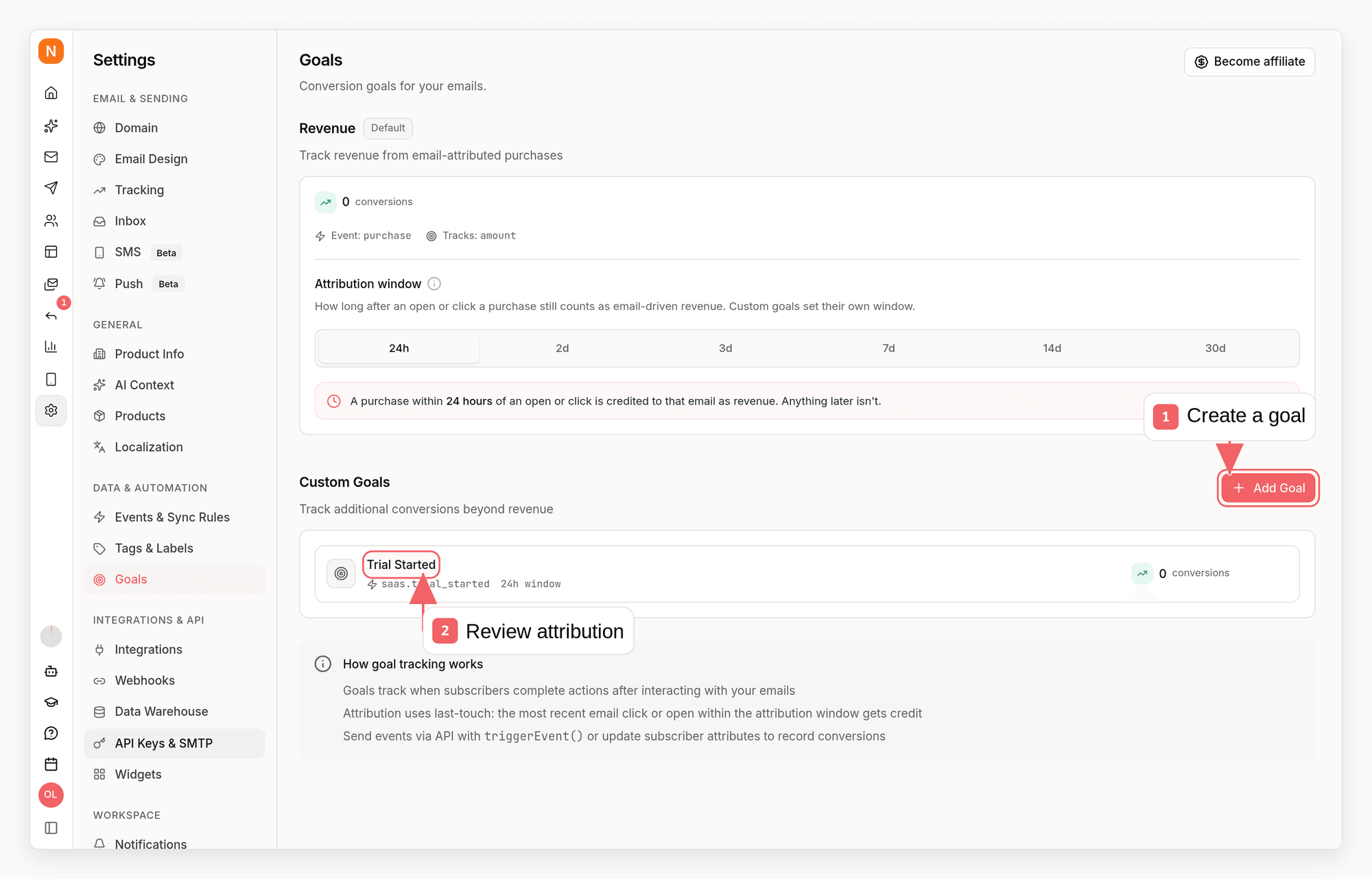Open the stacked mail inbox icon
The image size is (1372, 879).
click(x=51, y=284)
